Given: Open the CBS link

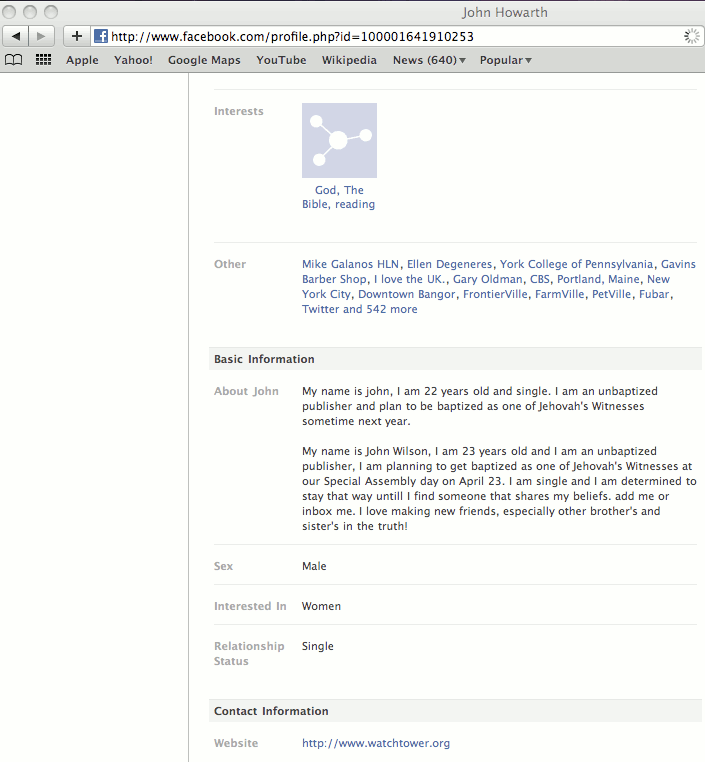Looking at the screenshot, I should tap(539, 279).
